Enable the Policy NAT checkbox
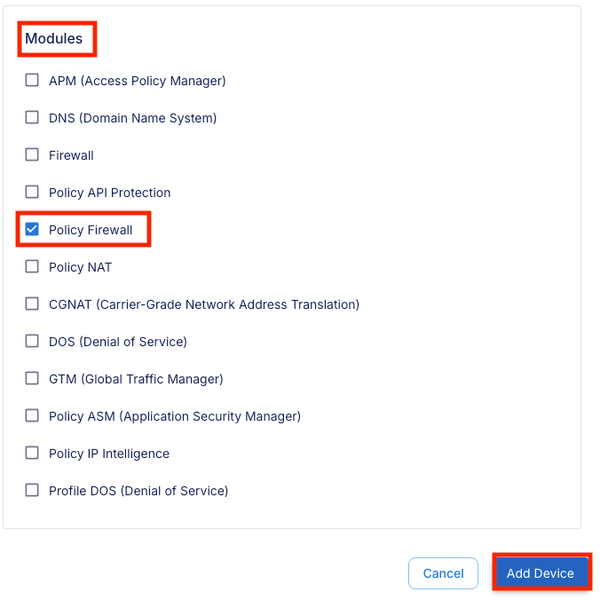The height and width of the screenshot is (600, 600). (x=32, y=267)
